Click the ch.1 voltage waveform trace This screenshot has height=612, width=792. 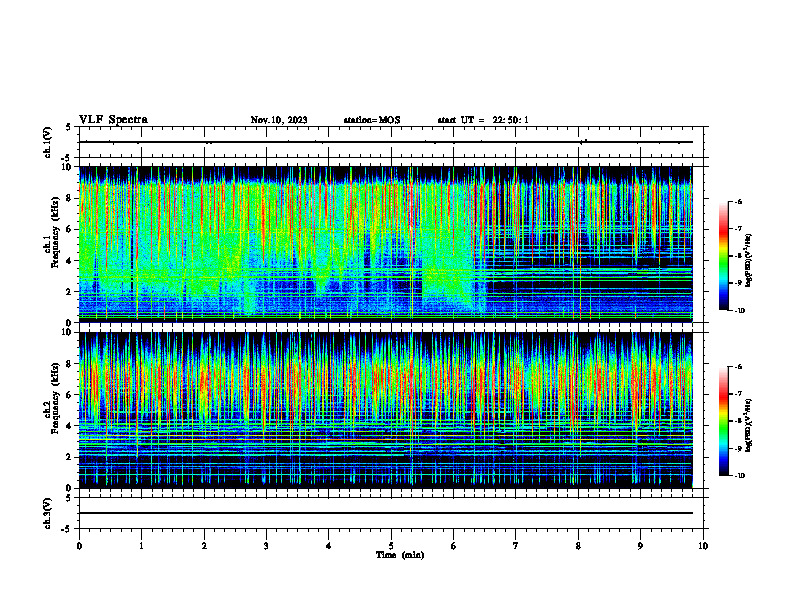(x=386, y=142)
